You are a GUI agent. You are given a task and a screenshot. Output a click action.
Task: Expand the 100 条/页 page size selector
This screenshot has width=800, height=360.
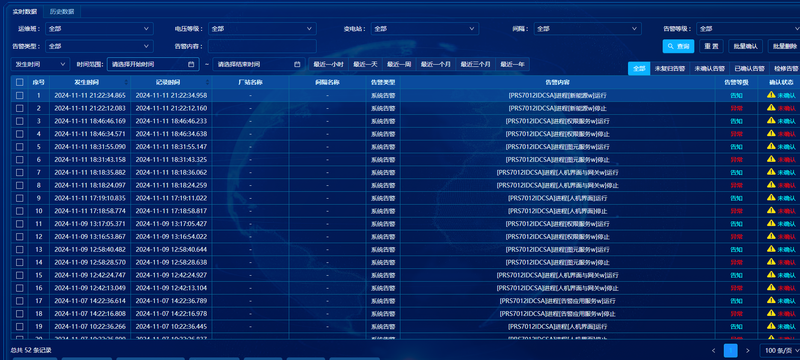coord(780,350)
